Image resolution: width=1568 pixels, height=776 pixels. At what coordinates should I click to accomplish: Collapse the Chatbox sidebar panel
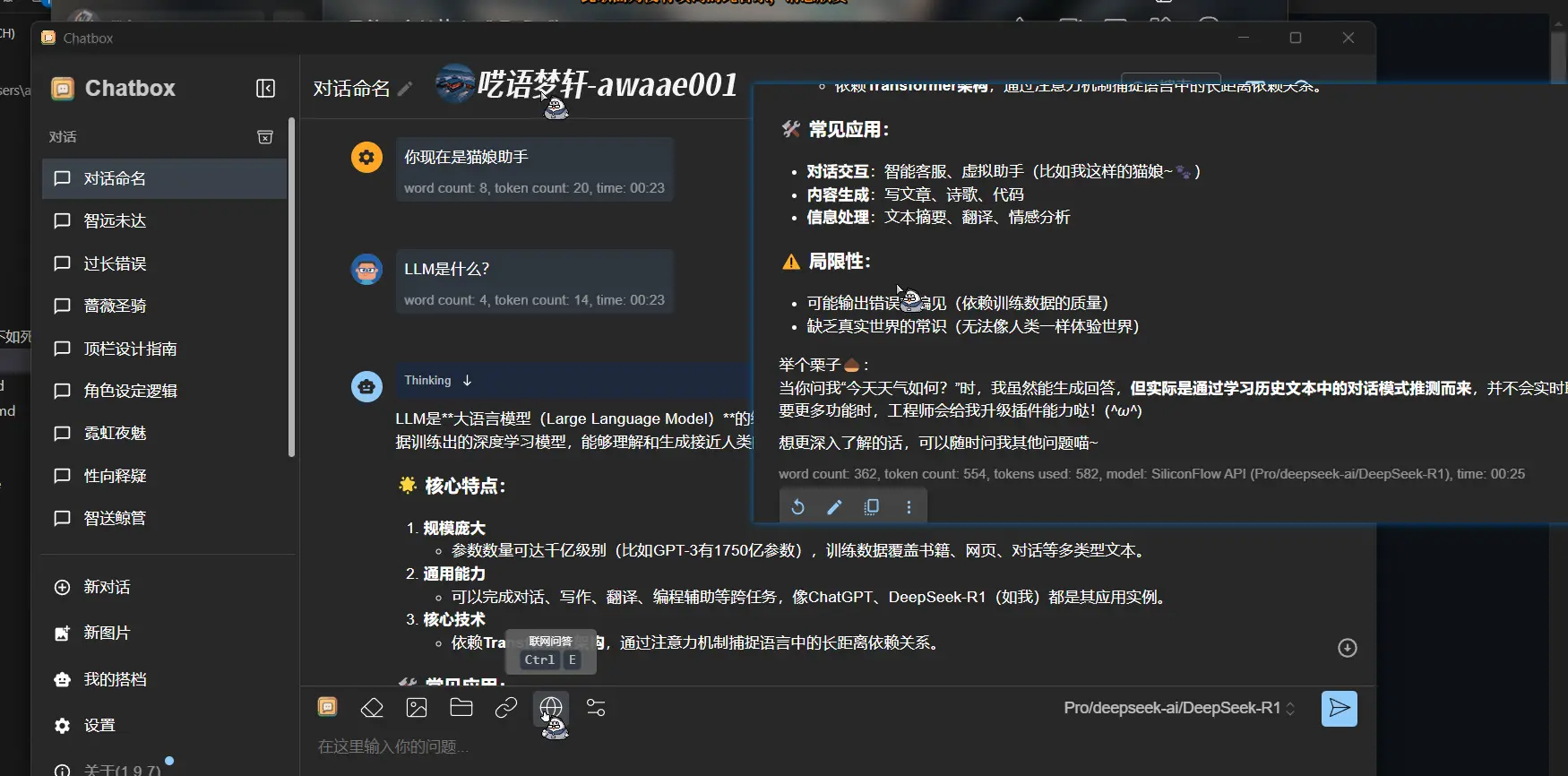265,88
